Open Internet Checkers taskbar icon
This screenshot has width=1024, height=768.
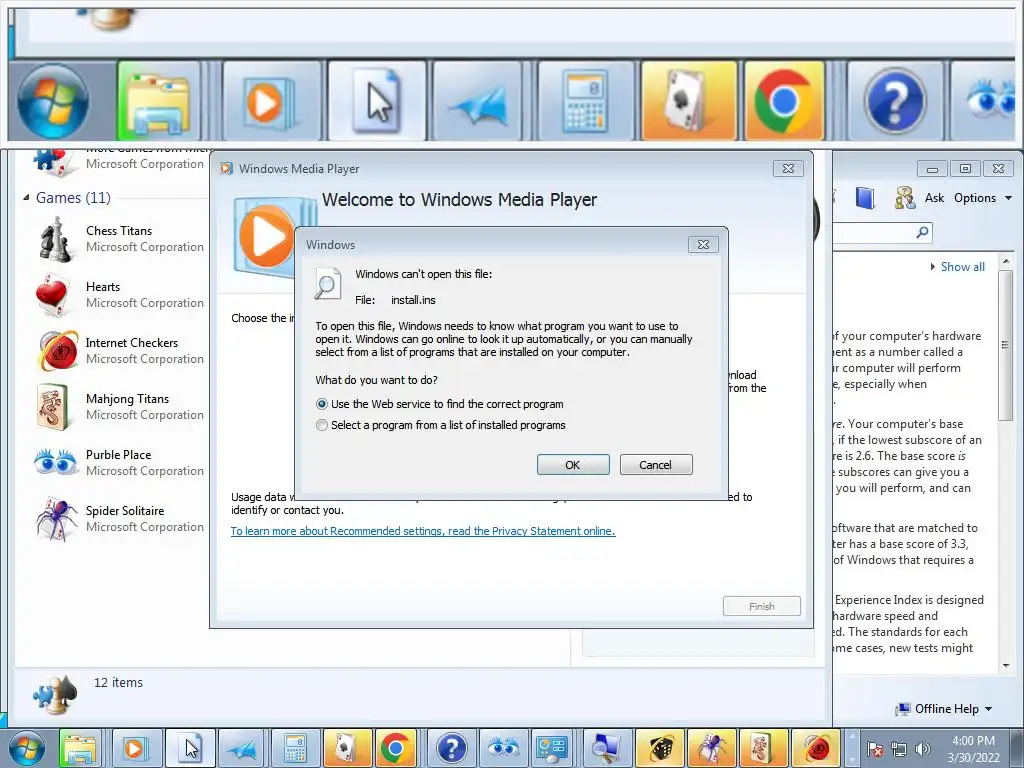[x=816, y=748]
